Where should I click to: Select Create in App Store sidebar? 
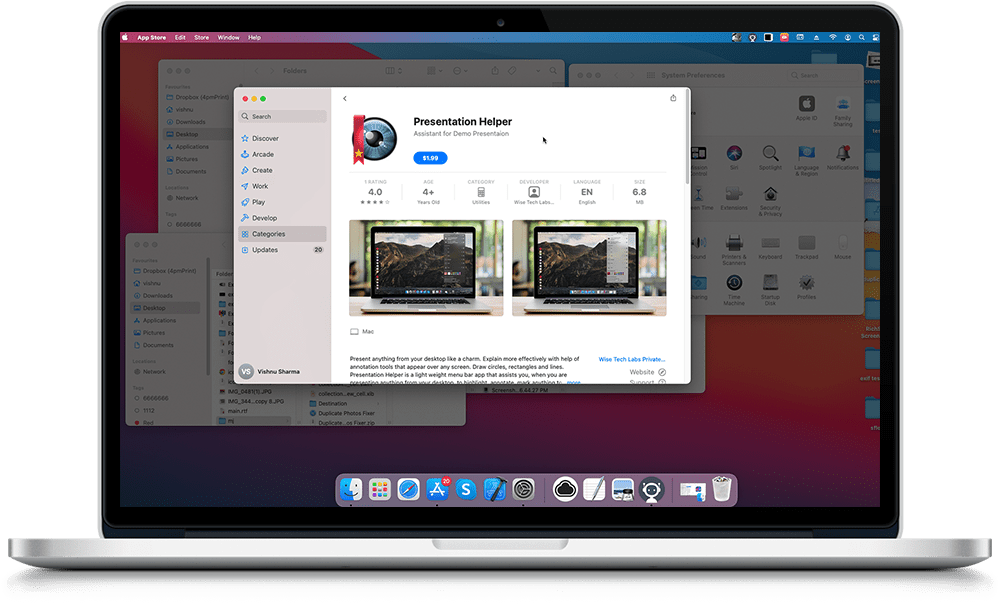tap(262, 170)
